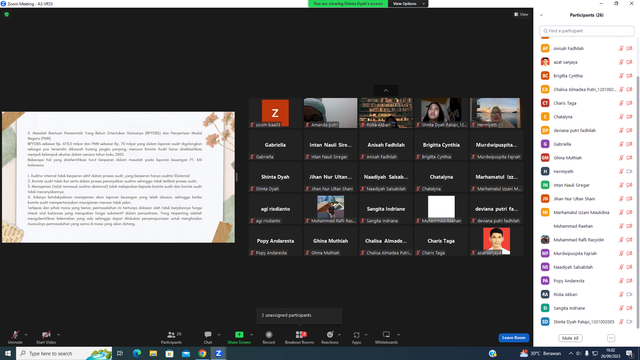Expand arrow next to Reactions
640x360 pixels.
(x=339, y=335)
